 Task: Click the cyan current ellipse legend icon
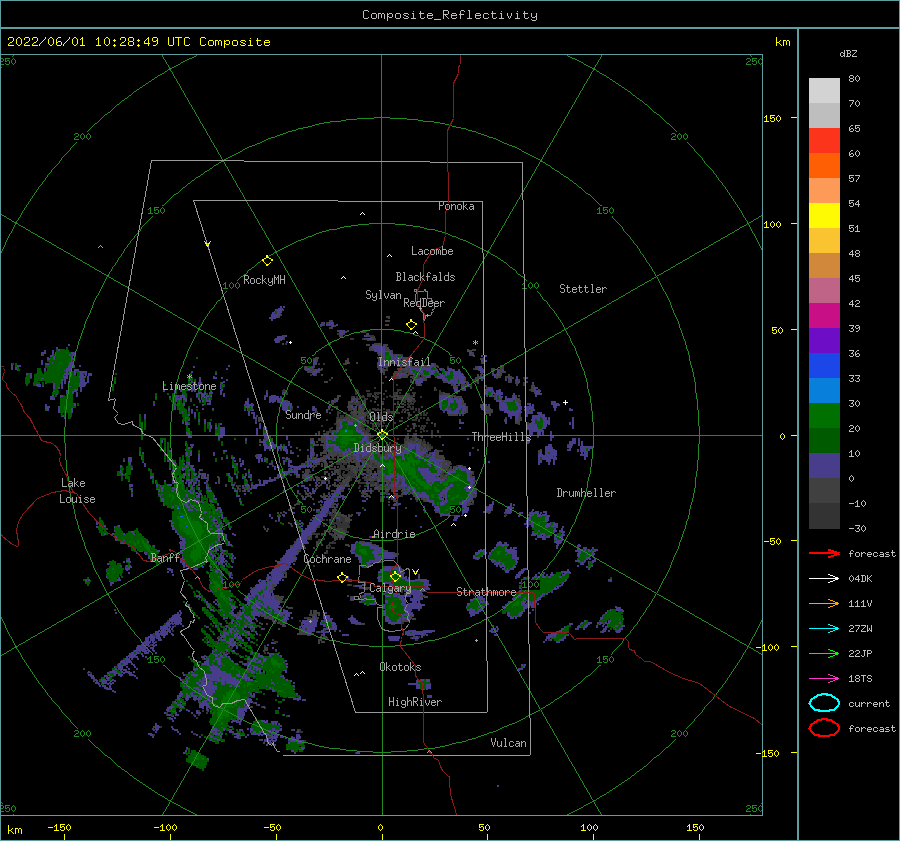[824, 703]
